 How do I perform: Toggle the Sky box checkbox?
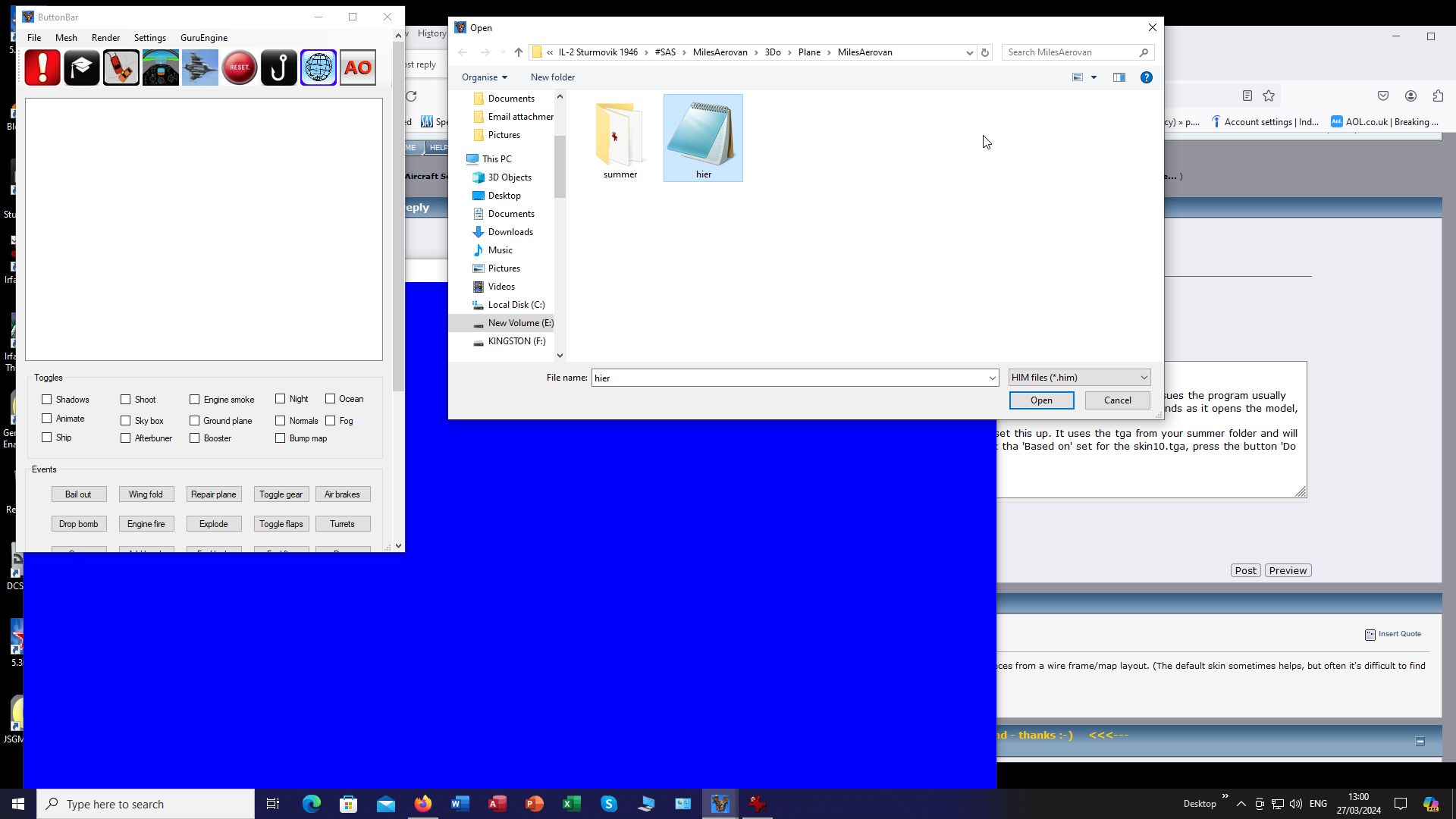126,420
